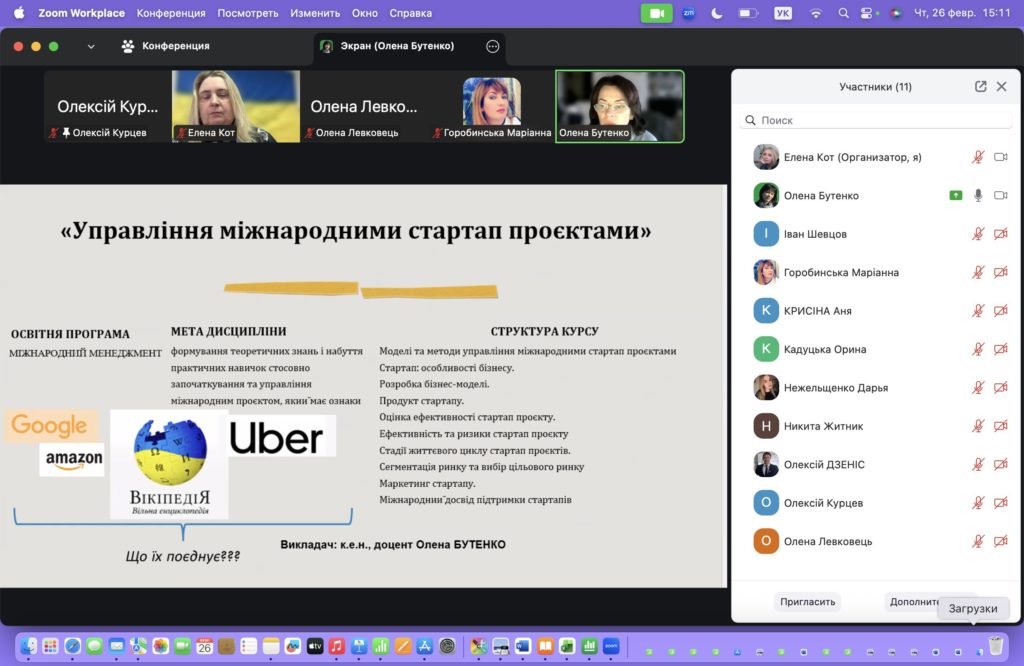Click the Пригласить button
Image resolution: width=1024 pixels, height=666 pixels.
[x=807, y=602]
